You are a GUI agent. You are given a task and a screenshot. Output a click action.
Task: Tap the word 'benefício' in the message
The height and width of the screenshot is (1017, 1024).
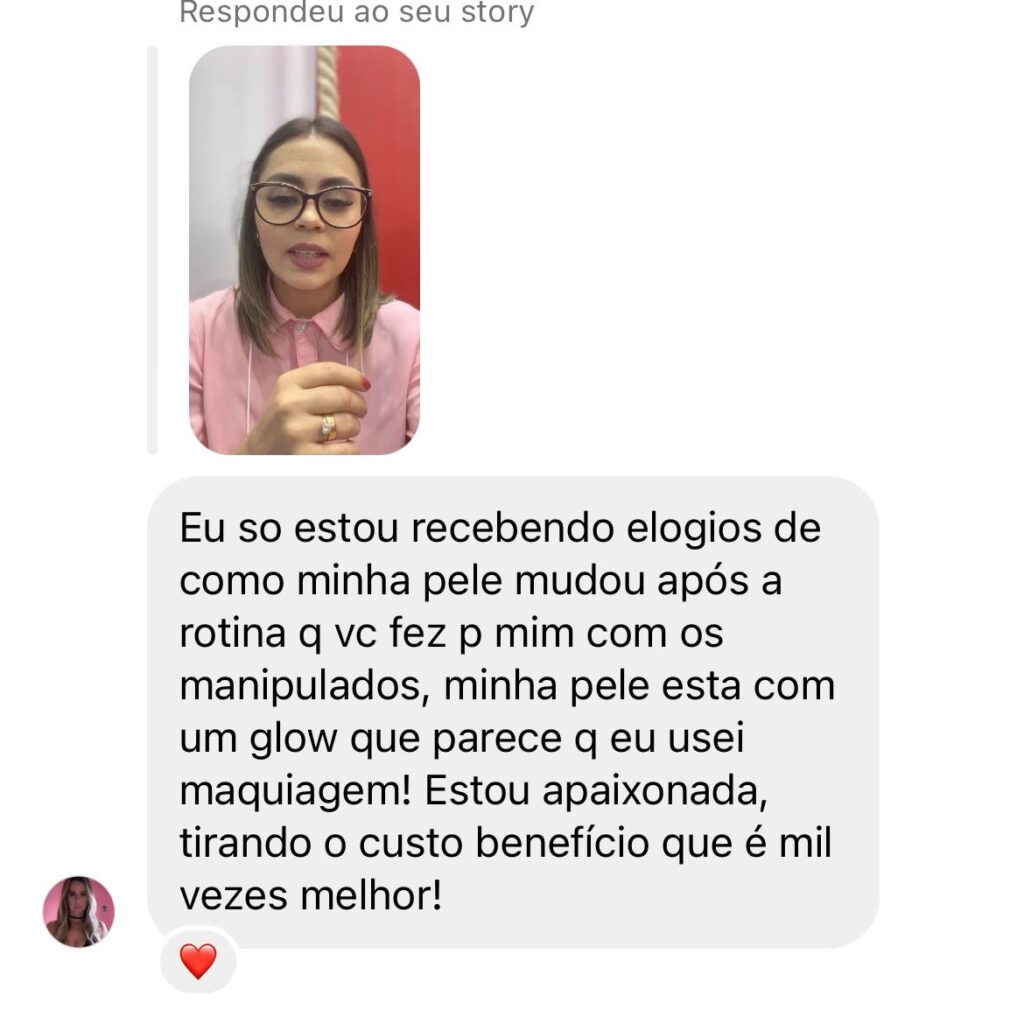coord(562,843)
